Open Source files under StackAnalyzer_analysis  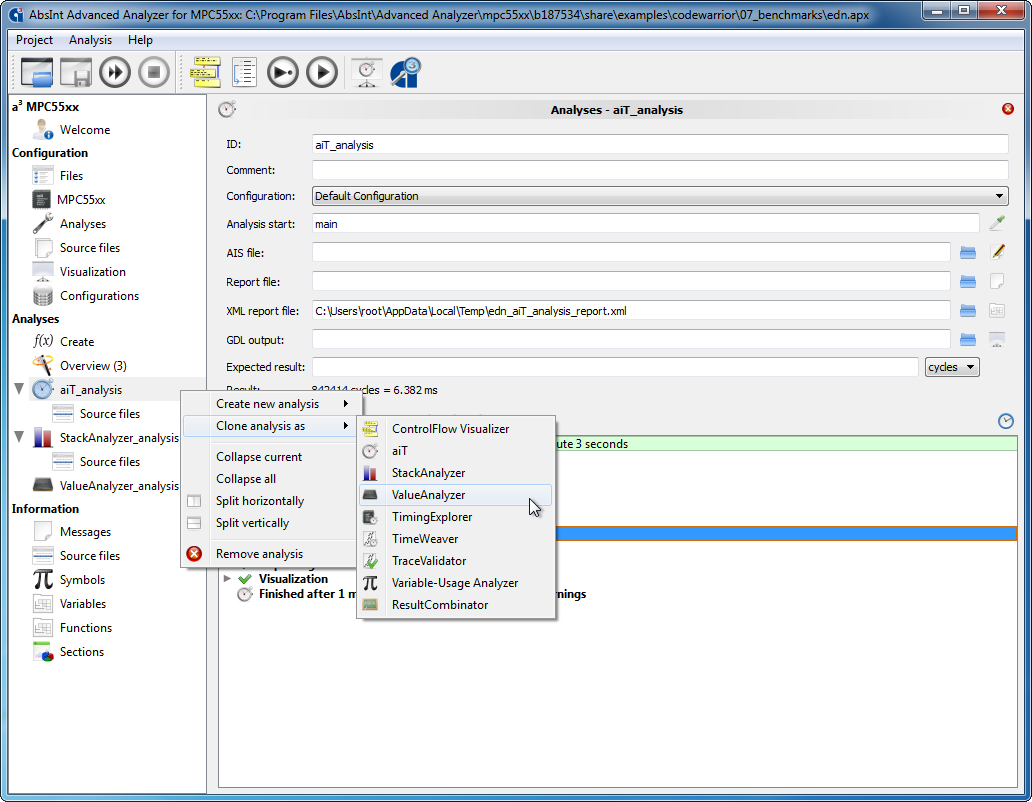click(x=109, y=462)
